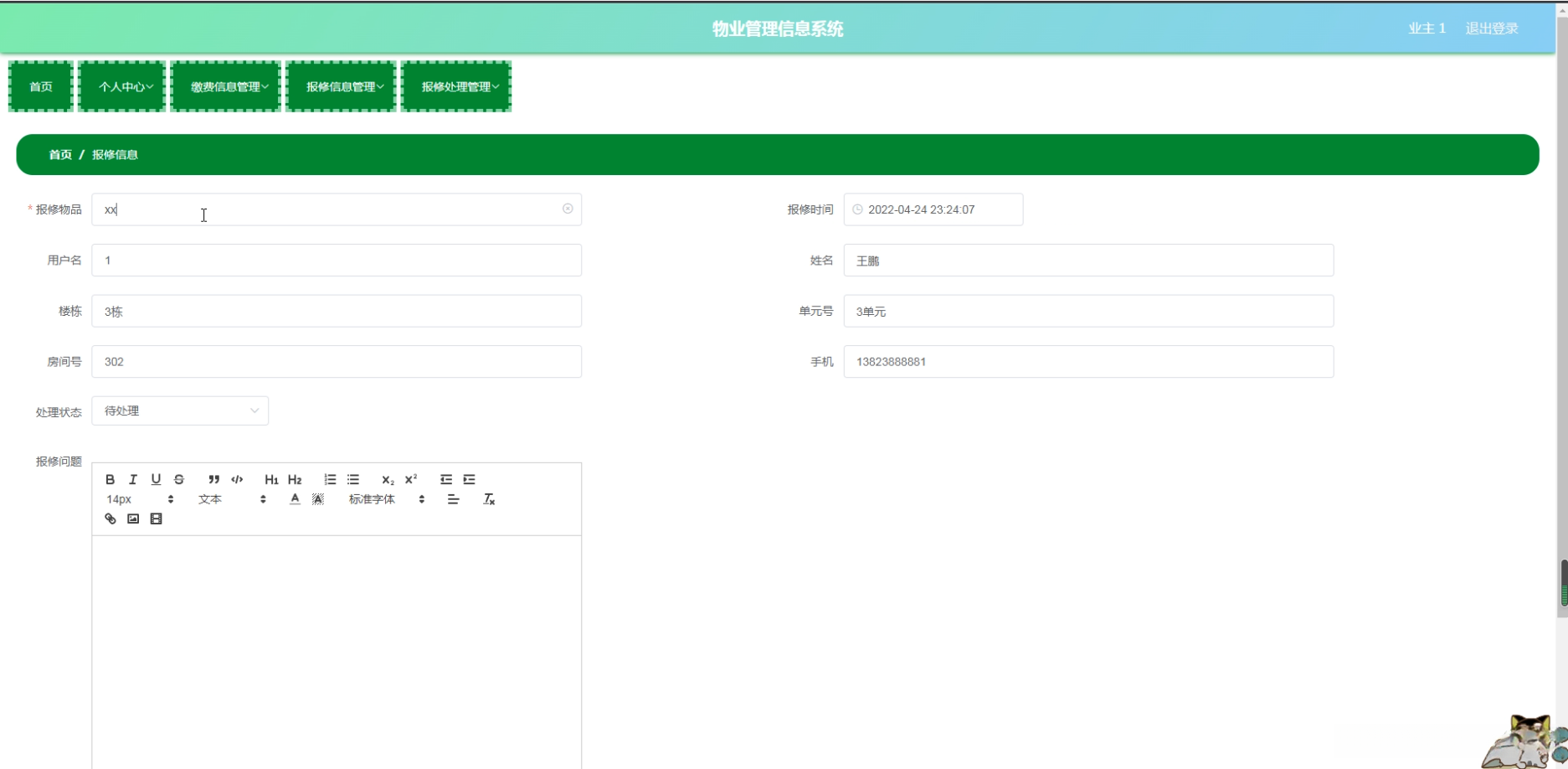Pick a text color in the editor
The width and height of the screenshot is (1568, 769).
295,499
